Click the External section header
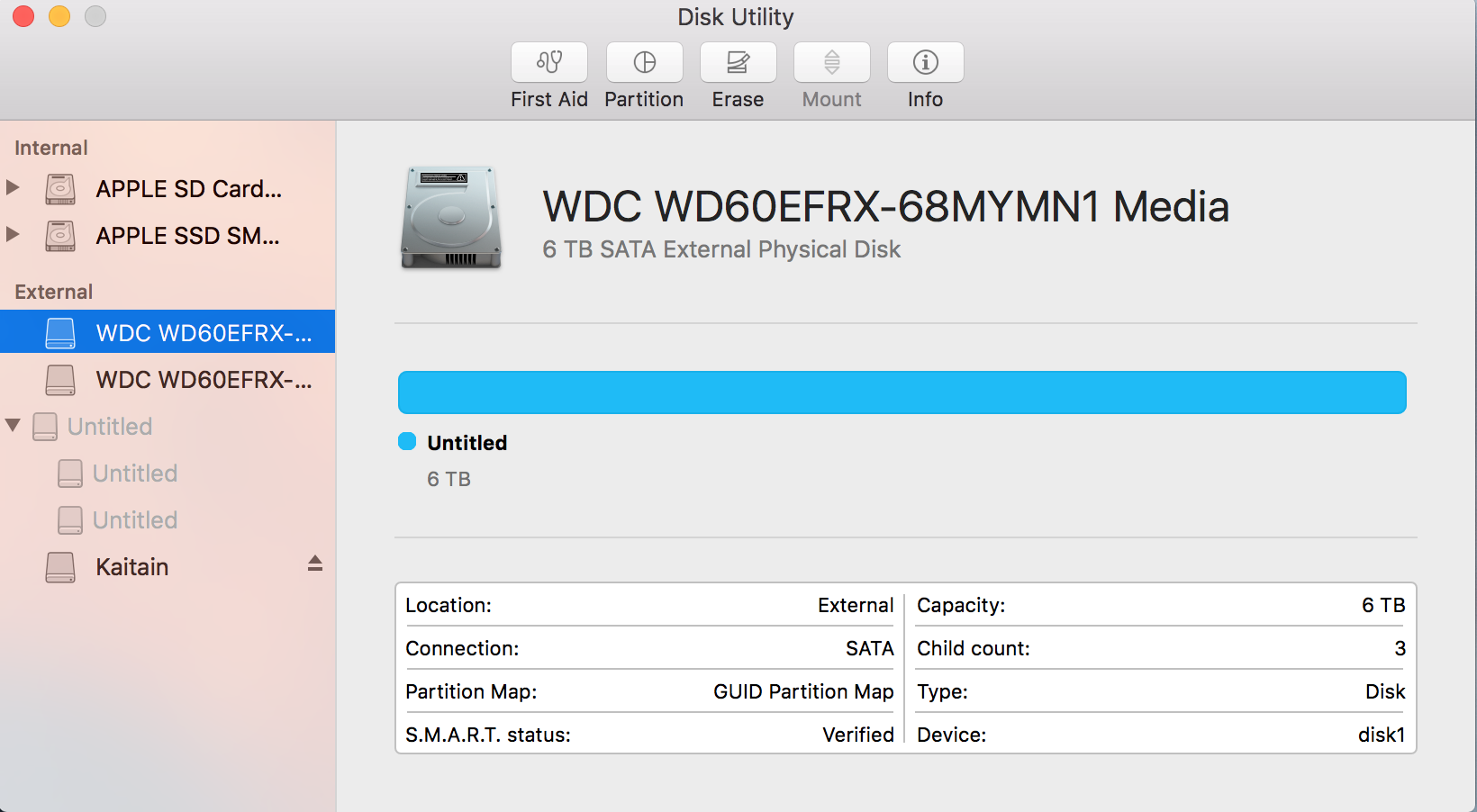 pyautogui.click(x=54, y=292)
